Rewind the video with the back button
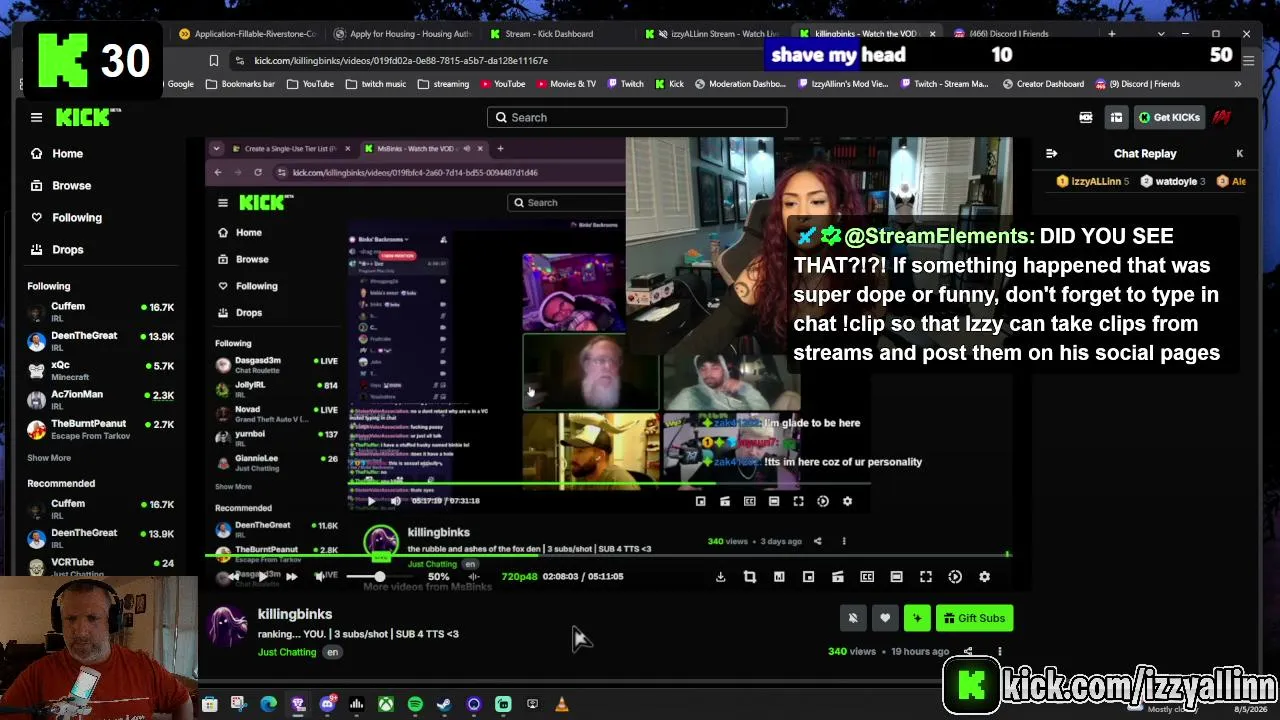The height and width of the screenshot is (720, 1280). coord(233,577)
